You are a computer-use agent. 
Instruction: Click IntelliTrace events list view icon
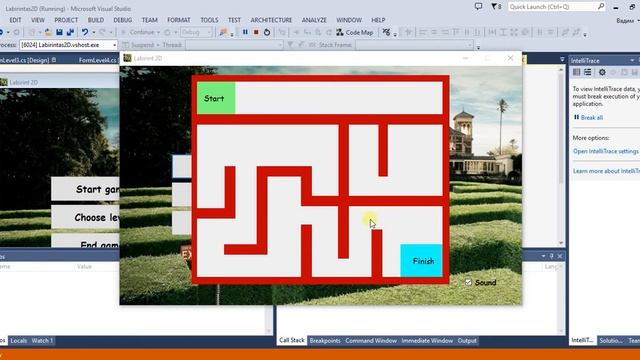click(x=576, y=72)
